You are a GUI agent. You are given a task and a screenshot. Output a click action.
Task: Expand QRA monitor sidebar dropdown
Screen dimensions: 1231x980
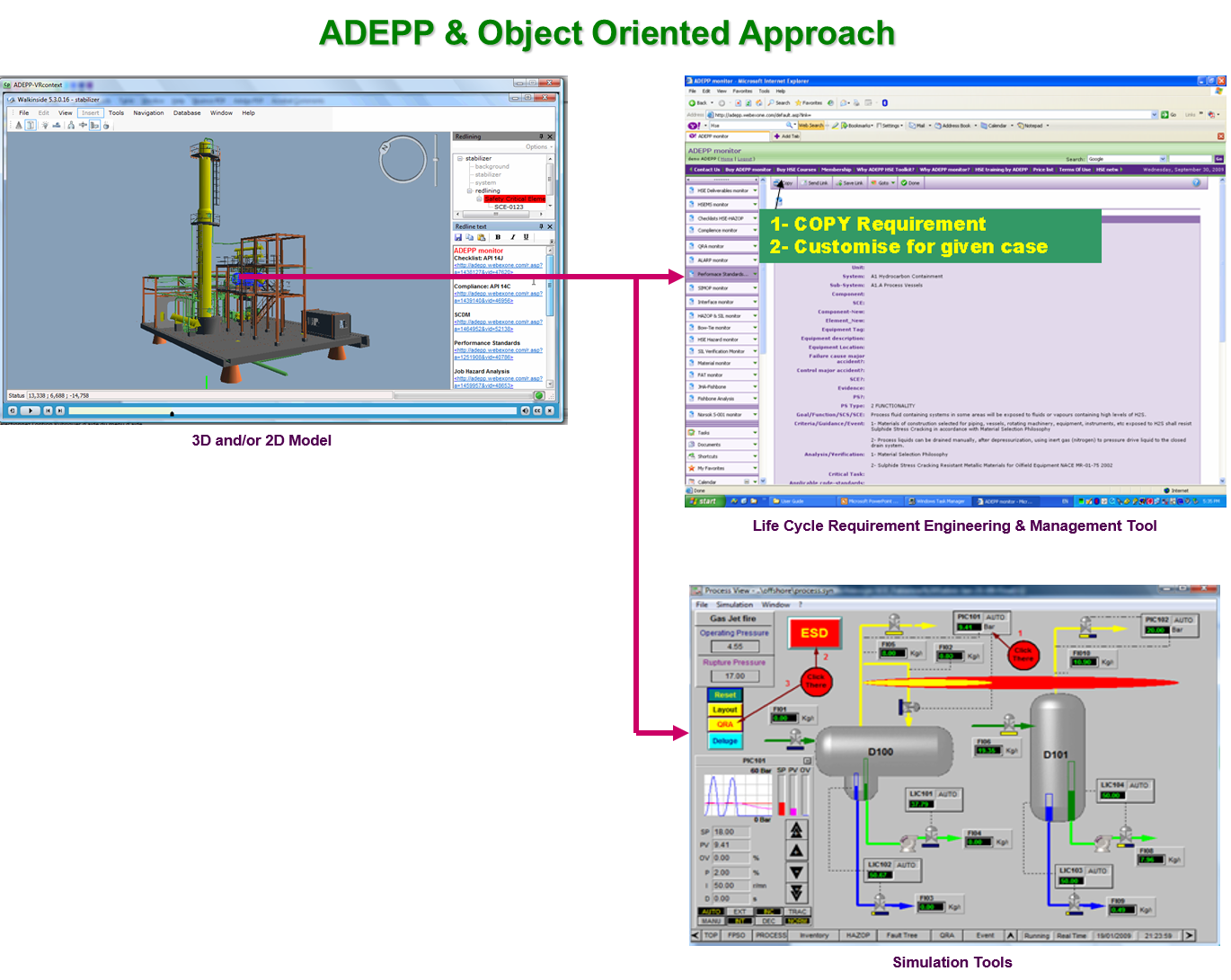pyautogui.click(x=755, y=245)
